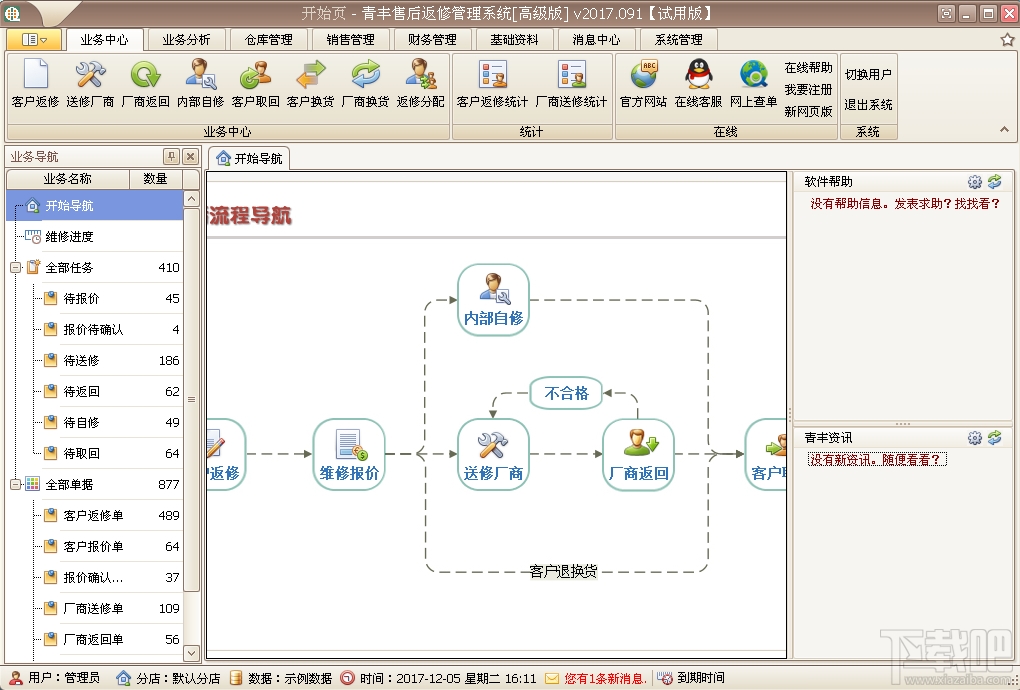Switch to the 财务管理 ribbon tab
1020x690 pixels.
click(432, 40)
